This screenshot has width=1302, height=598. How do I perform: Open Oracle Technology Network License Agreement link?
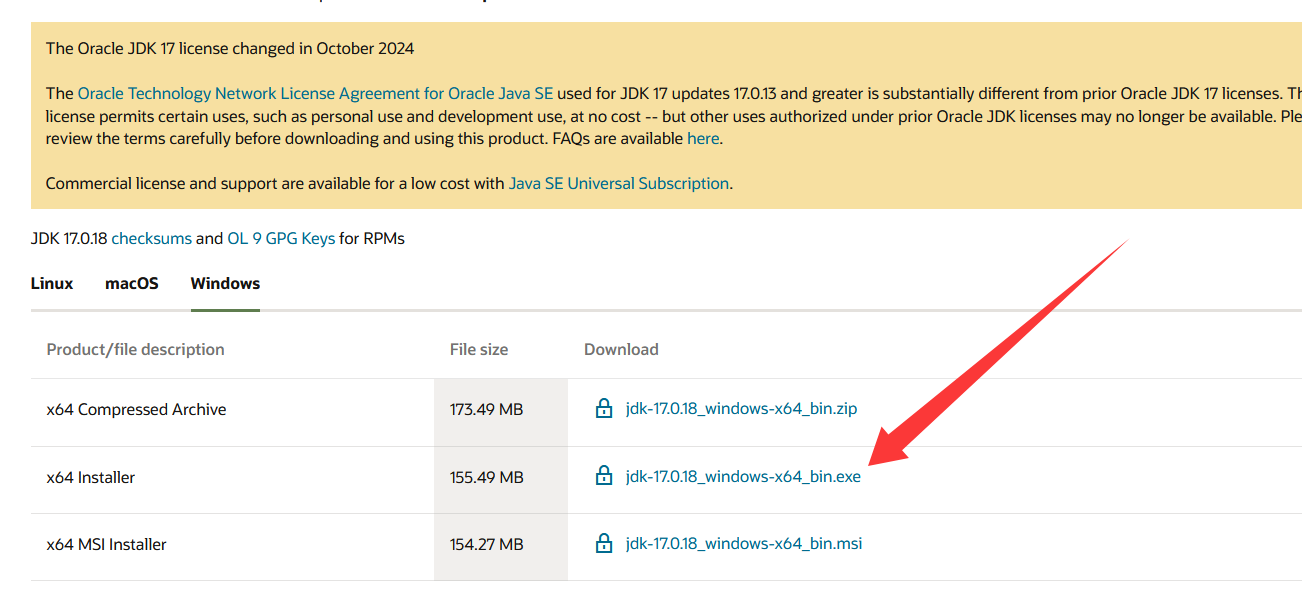click(315, 94)
